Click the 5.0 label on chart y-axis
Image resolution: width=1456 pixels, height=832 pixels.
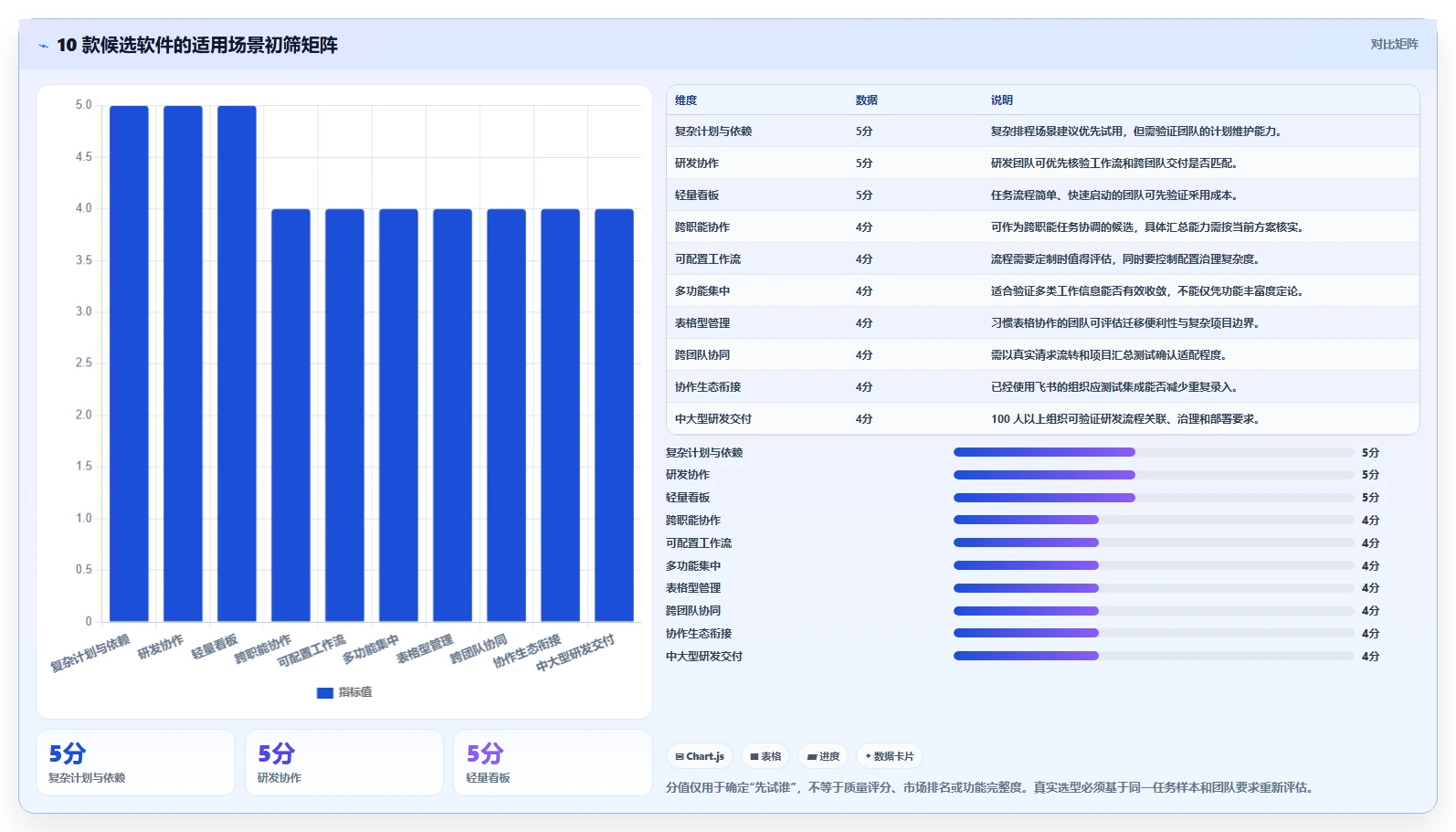coord(83,105)
